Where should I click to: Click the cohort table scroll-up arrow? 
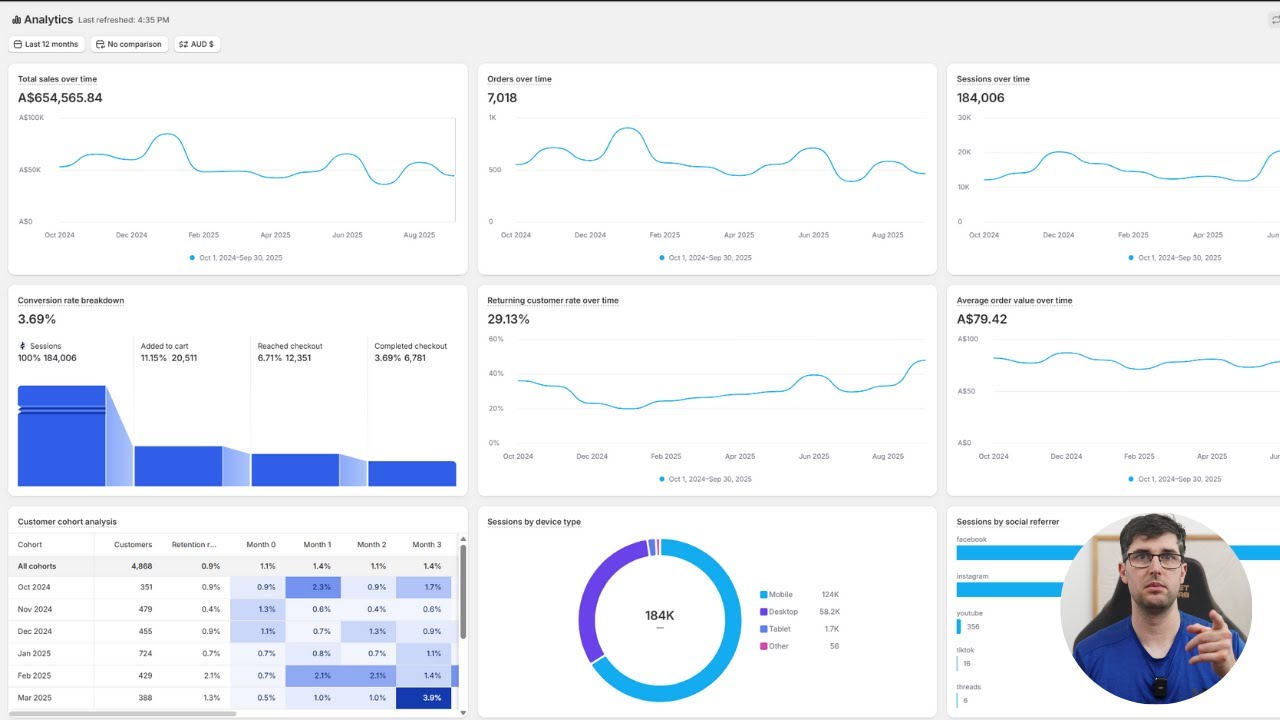(463, 538)
